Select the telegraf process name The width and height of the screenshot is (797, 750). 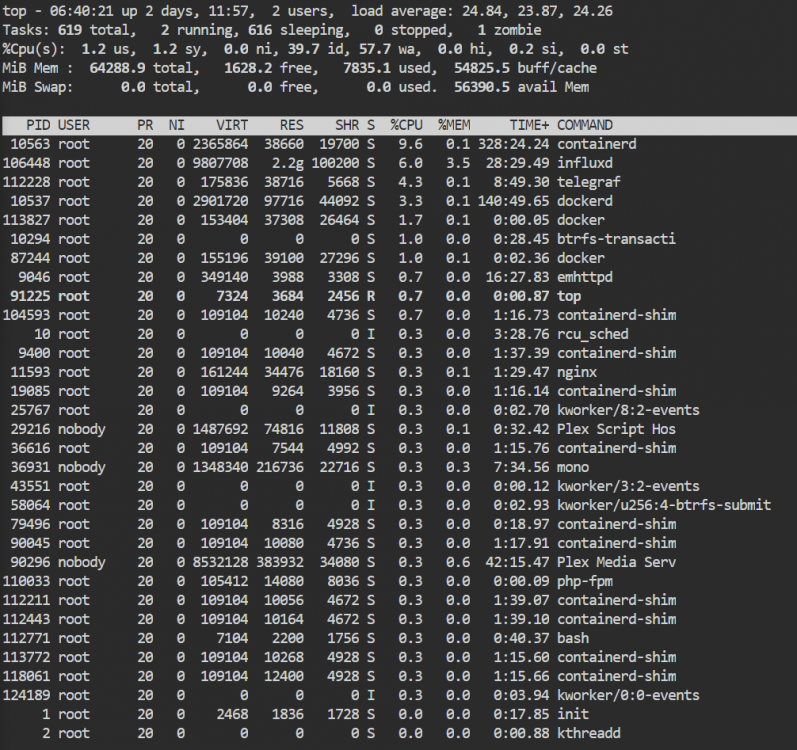pos(589,182)
